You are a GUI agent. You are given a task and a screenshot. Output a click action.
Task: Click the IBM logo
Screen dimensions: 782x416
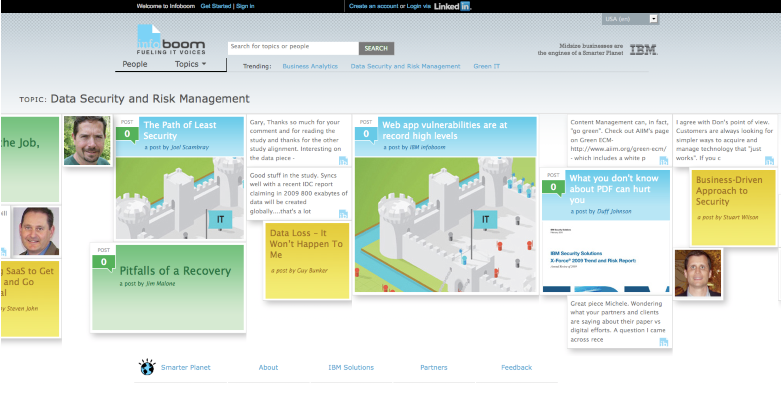click(643, 50)
